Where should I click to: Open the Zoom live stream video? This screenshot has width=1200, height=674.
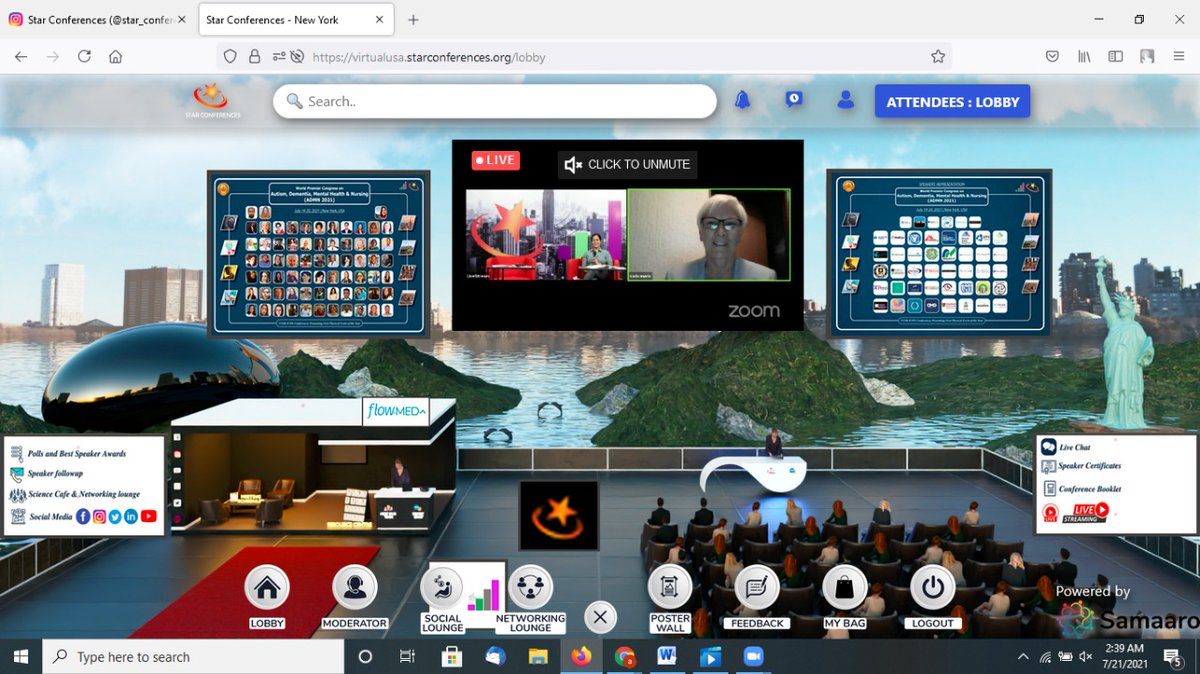click(x=628, y=235)
